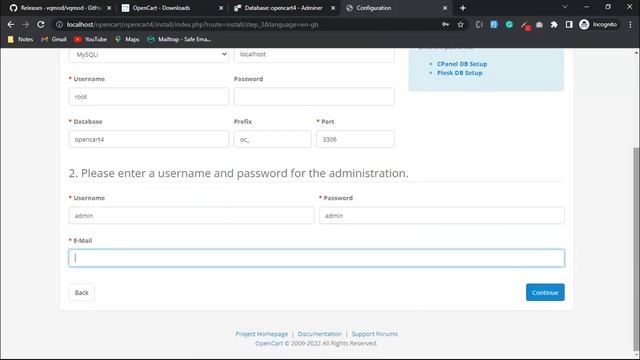Open the Plesk DB Setup link

click(x=460, y=73)
